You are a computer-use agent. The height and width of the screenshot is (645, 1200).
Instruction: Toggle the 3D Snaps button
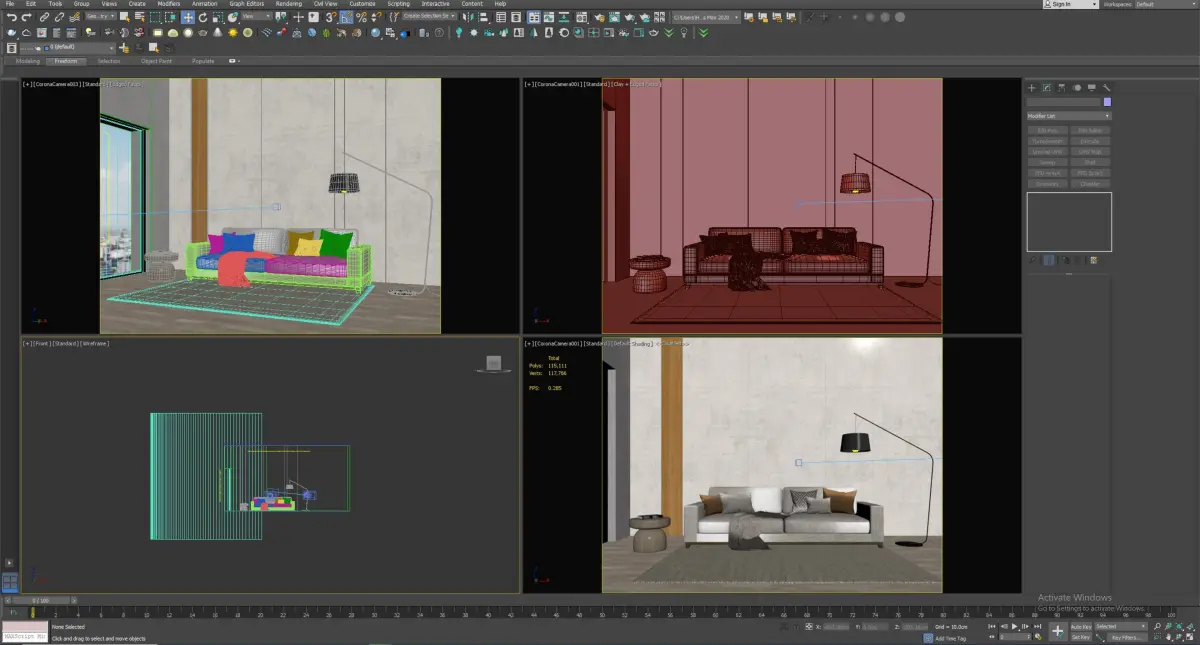331,17
